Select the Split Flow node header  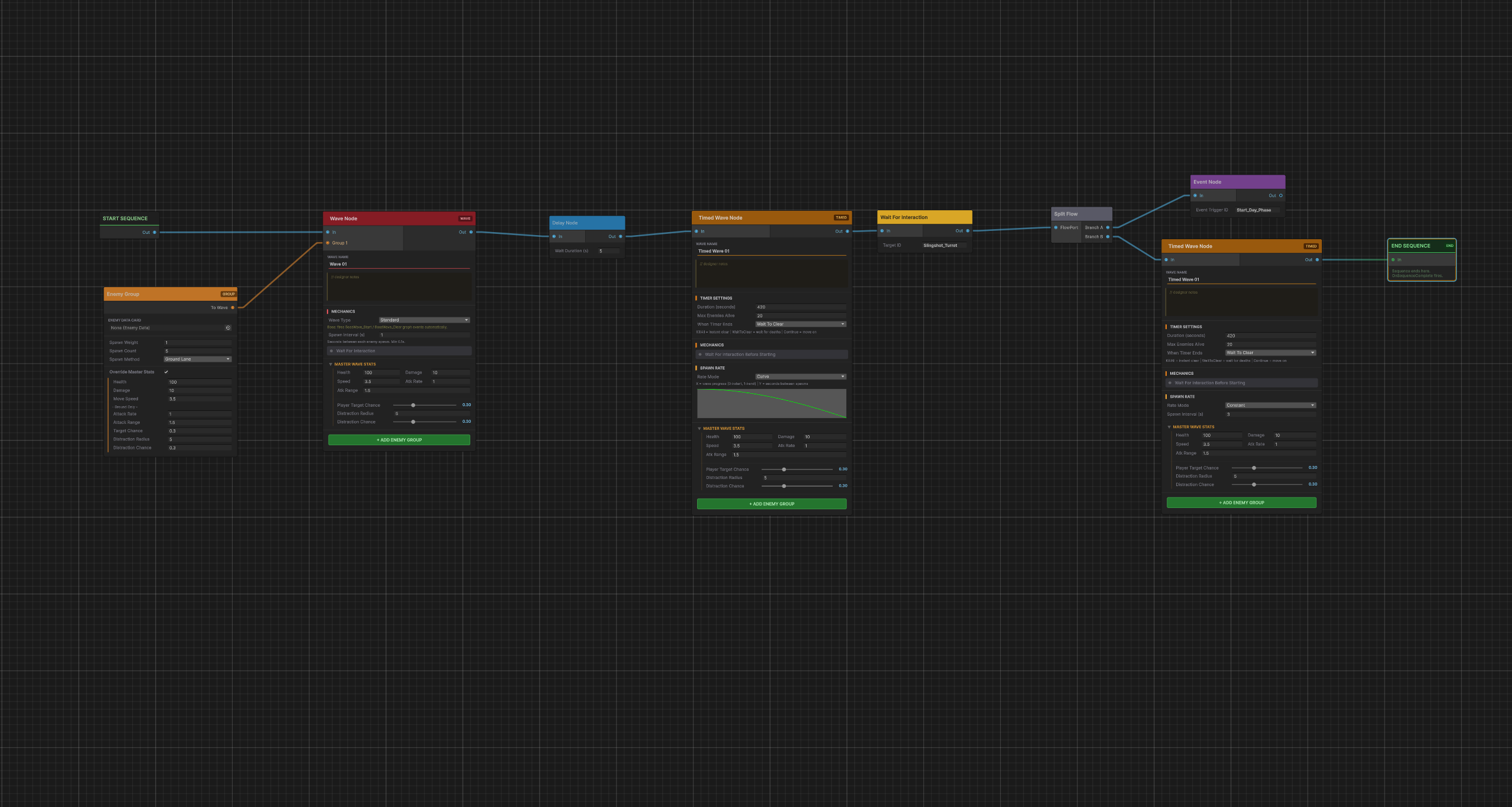point(1081,214)
